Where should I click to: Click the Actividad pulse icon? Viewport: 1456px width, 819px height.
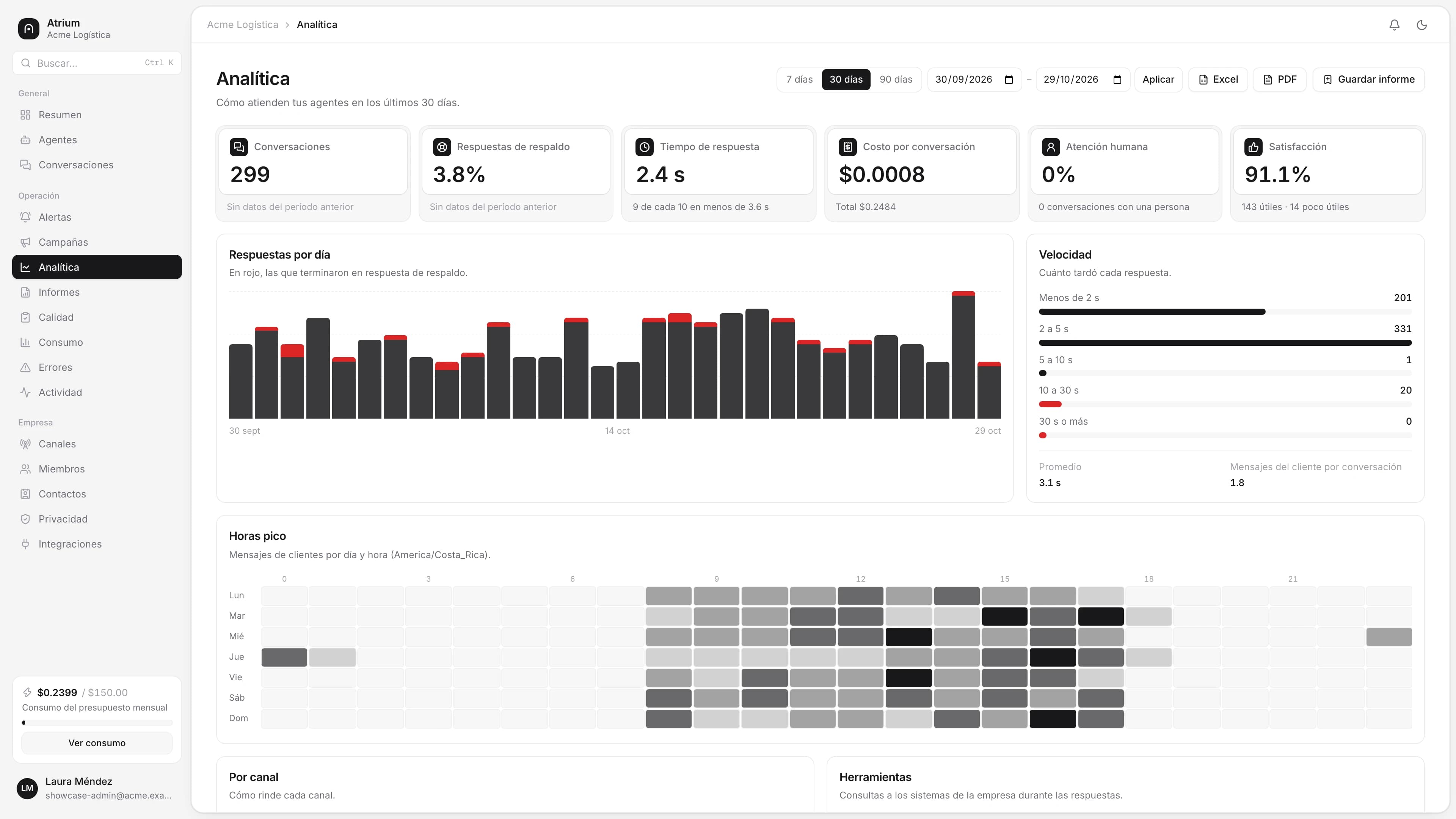pos(25,392)
